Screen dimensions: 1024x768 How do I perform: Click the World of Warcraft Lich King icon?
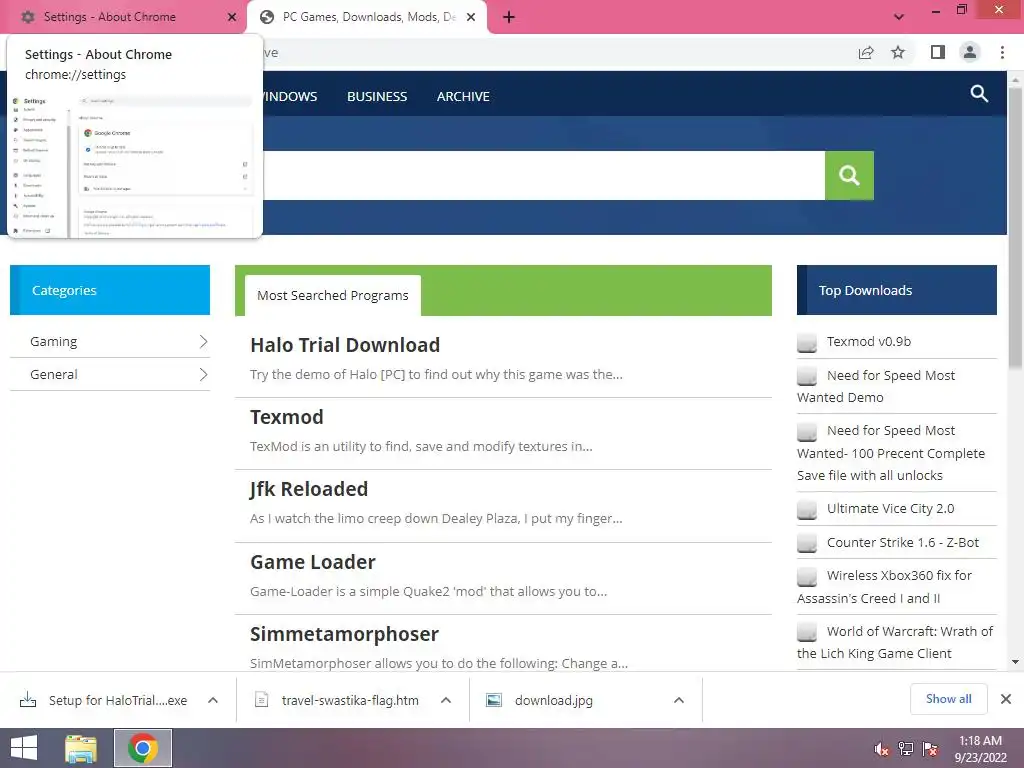807,632
